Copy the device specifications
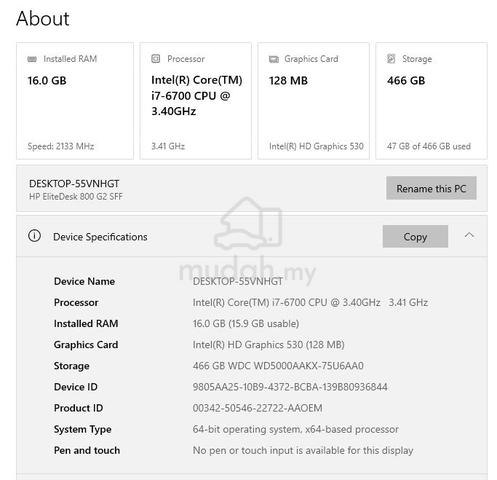Viewport: 497px width, 480px height. [415, 237]
